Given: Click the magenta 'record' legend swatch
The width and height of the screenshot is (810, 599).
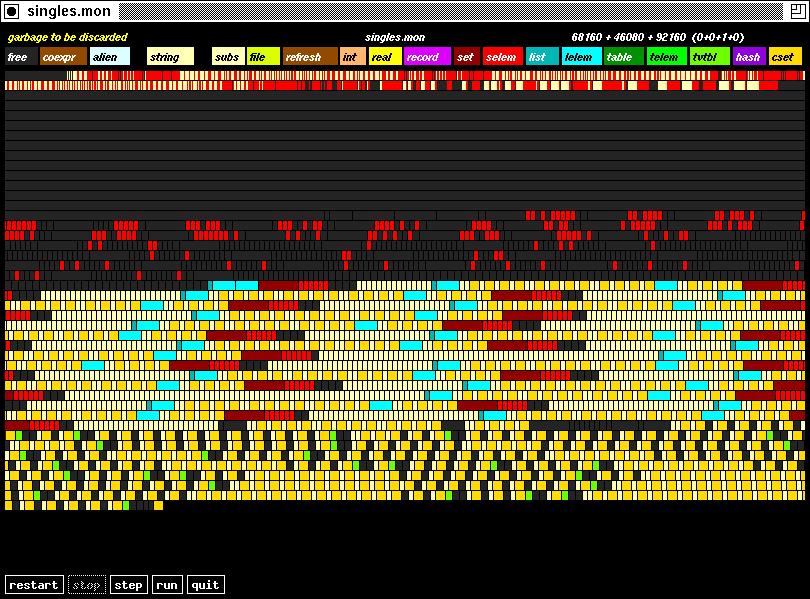Looking at the screenshot, I should [426, 57].
